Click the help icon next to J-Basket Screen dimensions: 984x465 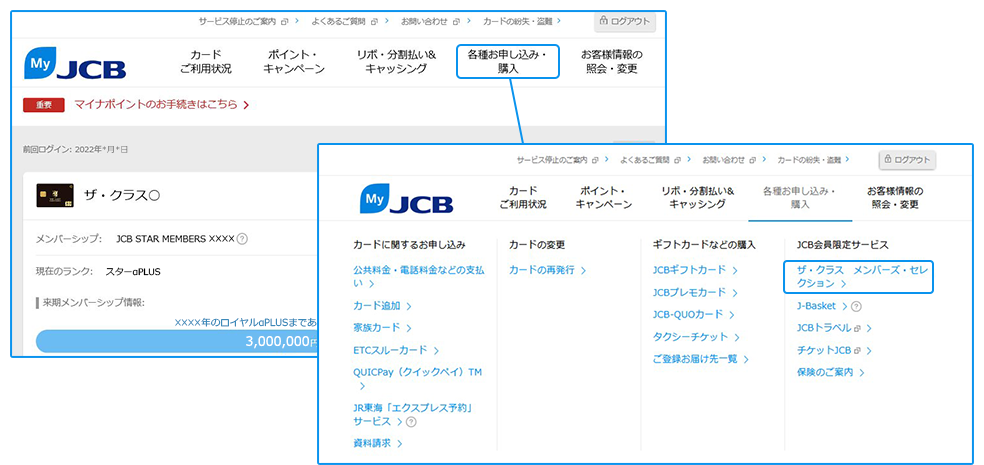click(x=857, y=306)
